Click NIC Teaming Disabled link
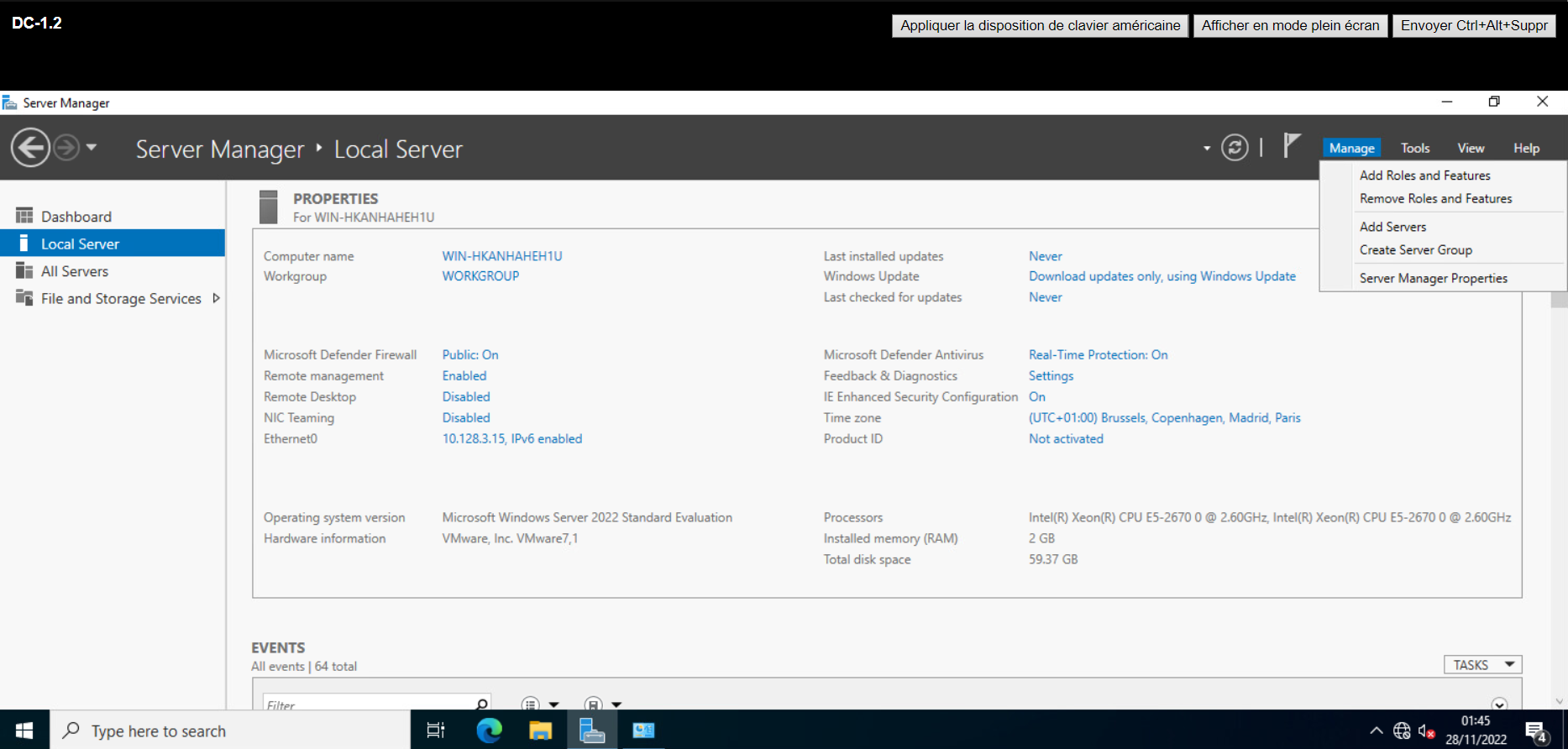The width and height of the screenshot is (1568, 749). pyautogui.click(x=466, y=418)
